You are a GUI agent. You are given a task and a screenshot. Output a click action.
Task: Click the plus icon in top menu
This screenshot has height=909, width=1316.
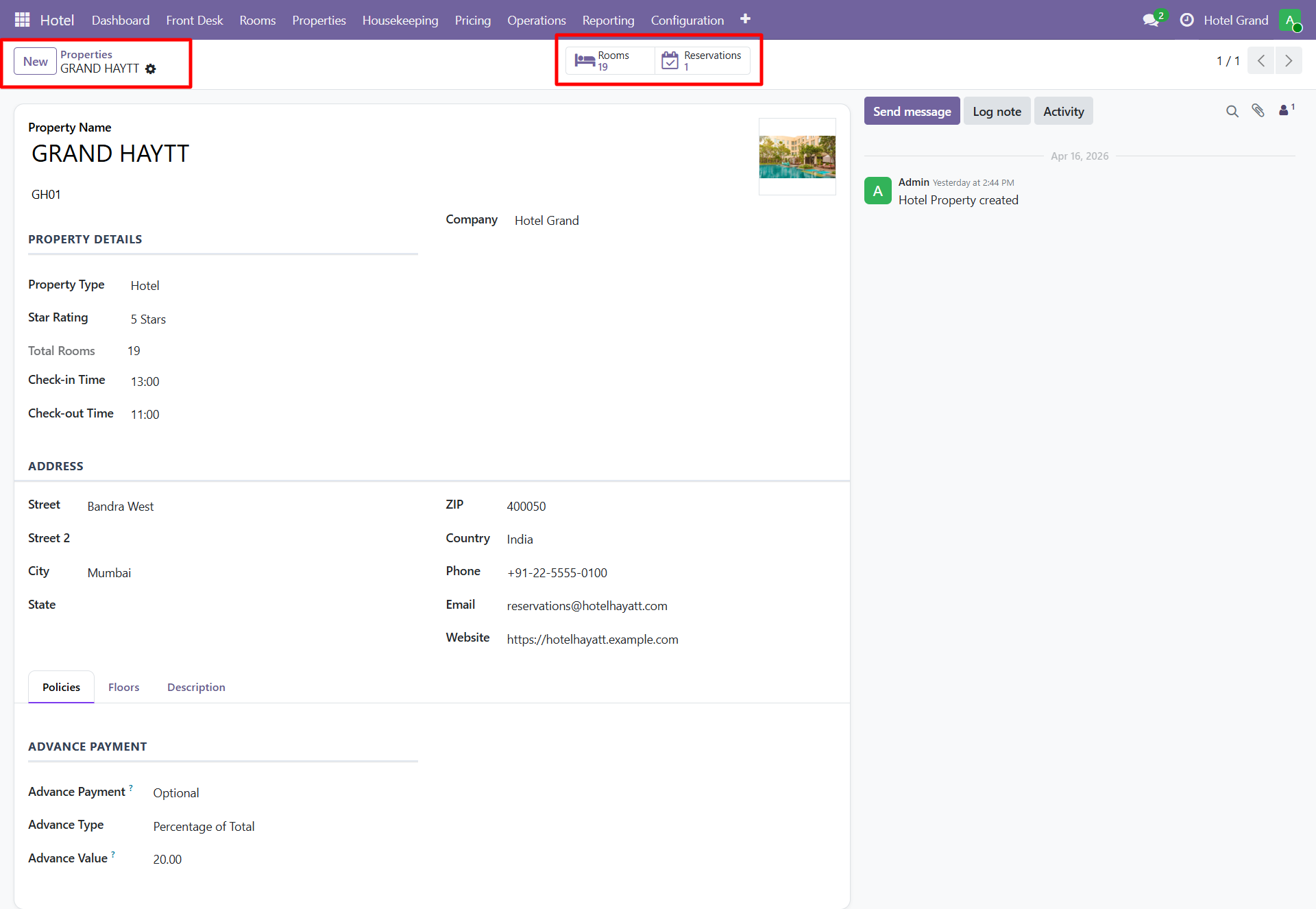(745, 19)
